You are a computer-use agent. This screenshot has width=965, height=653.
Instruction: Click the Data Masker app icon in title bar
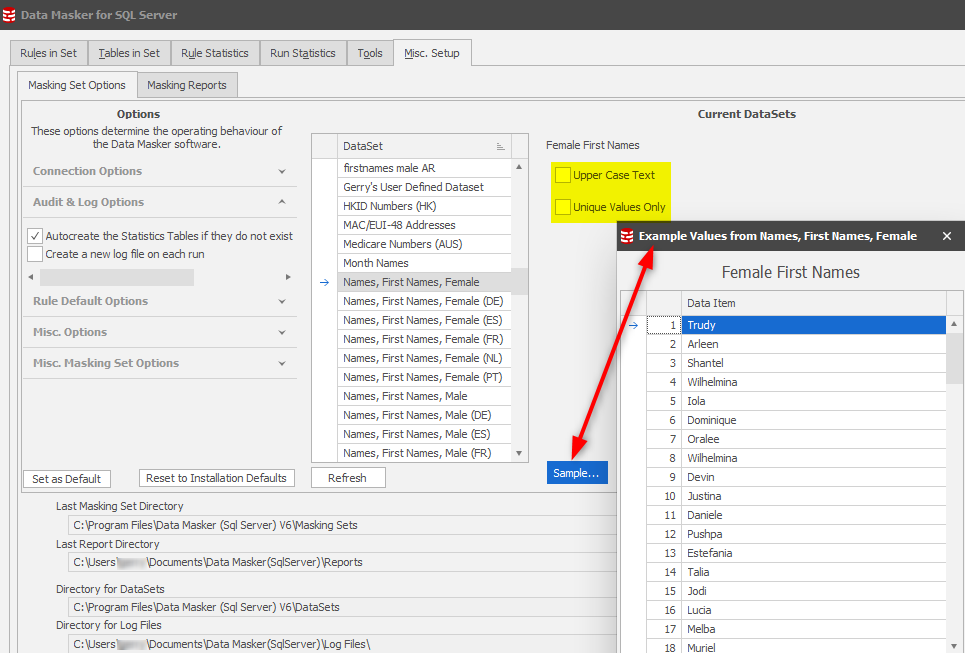click(10, 15)
